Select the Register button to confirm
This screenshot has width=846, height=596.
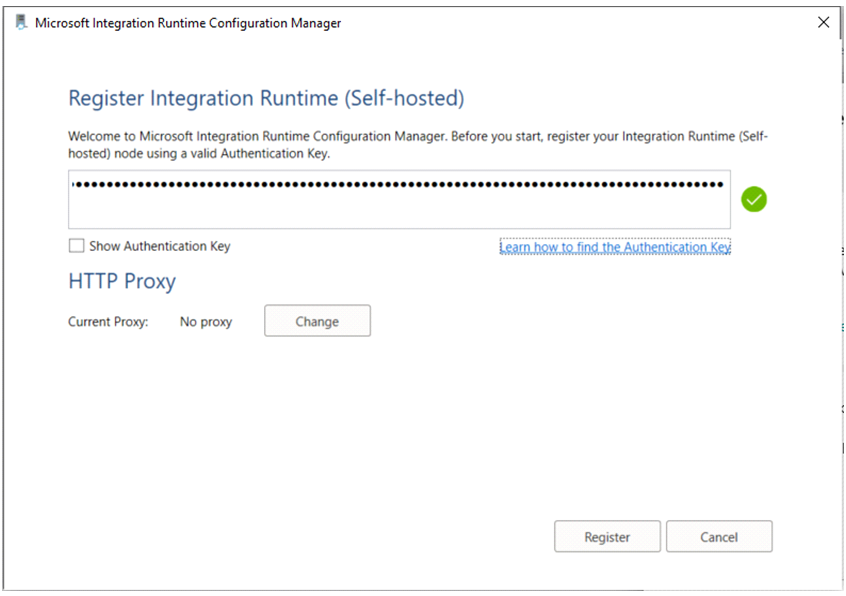(607, 536)
